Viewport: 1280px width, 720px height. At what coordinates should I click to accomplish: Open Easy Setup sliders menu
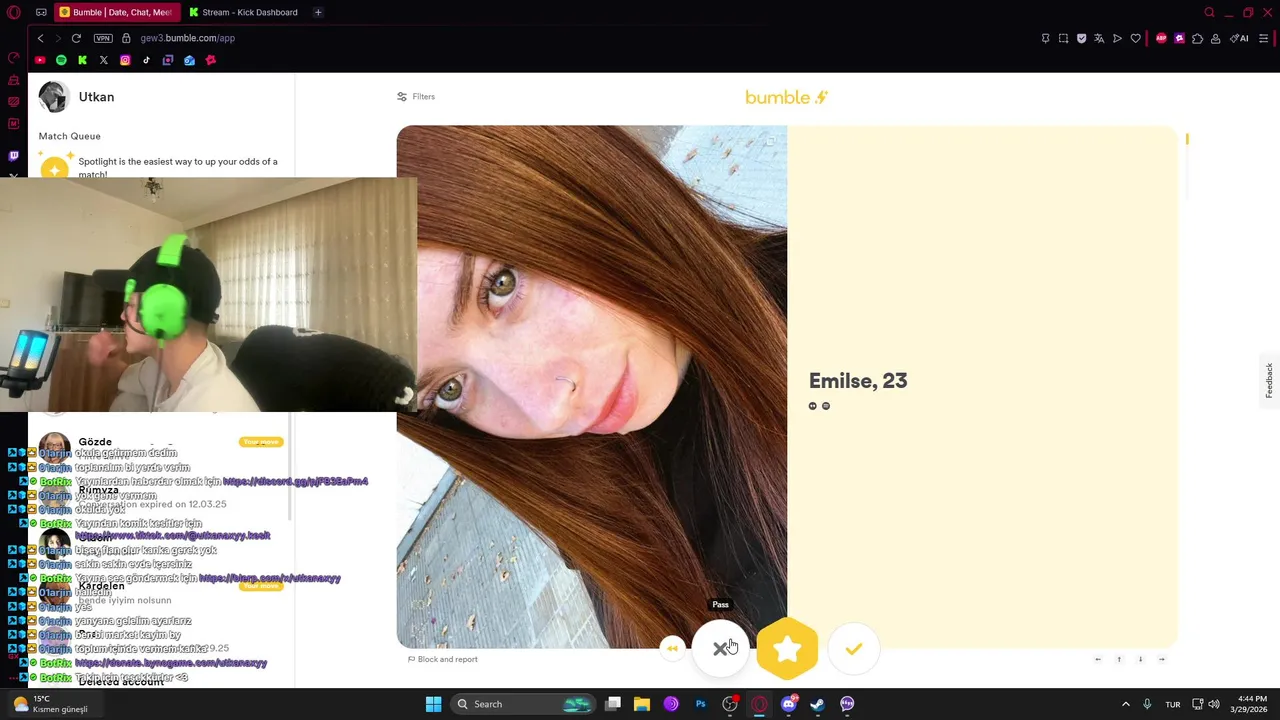[1264, 38]
